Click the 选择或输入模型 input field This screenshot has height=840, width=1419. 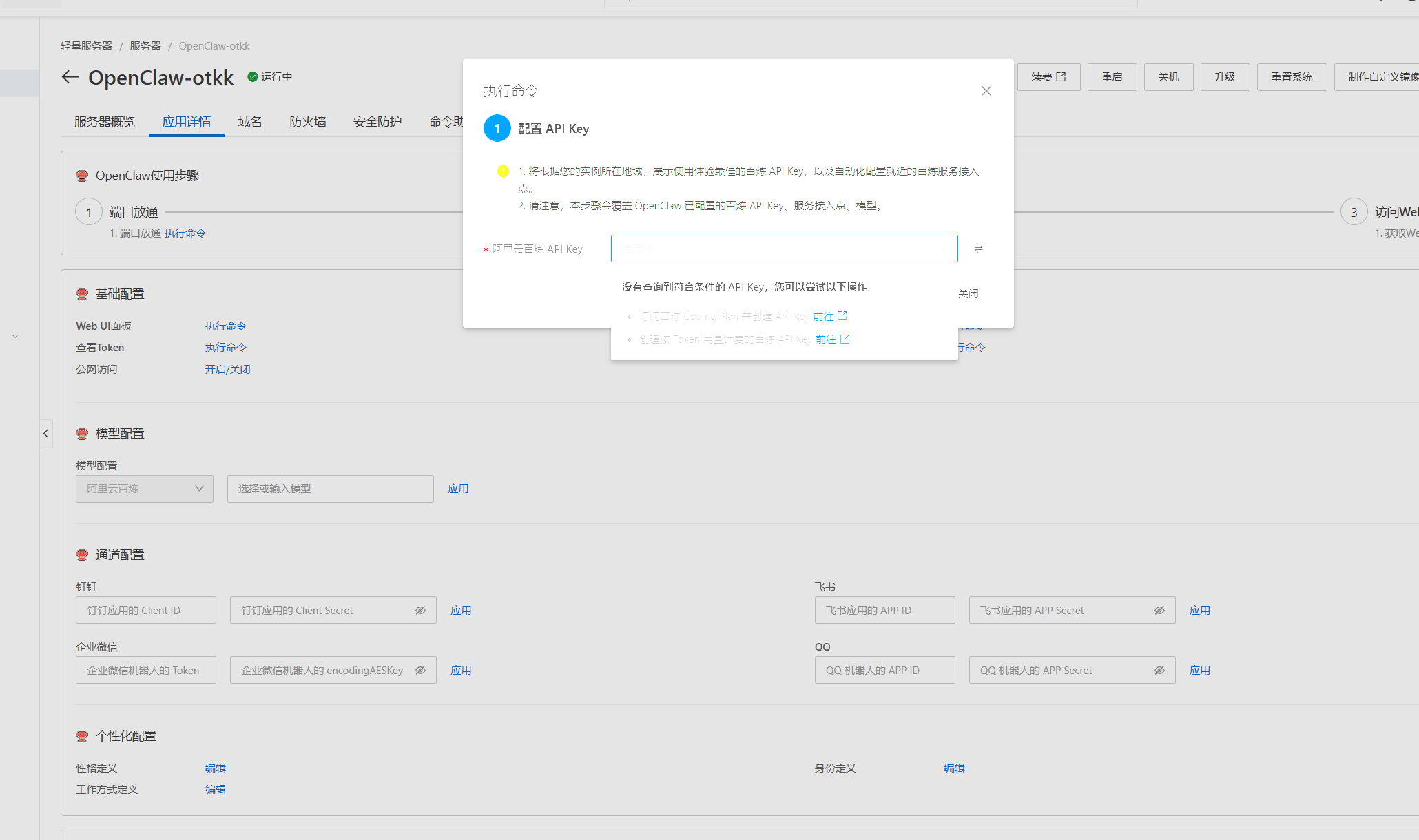[x=330, y=489]
